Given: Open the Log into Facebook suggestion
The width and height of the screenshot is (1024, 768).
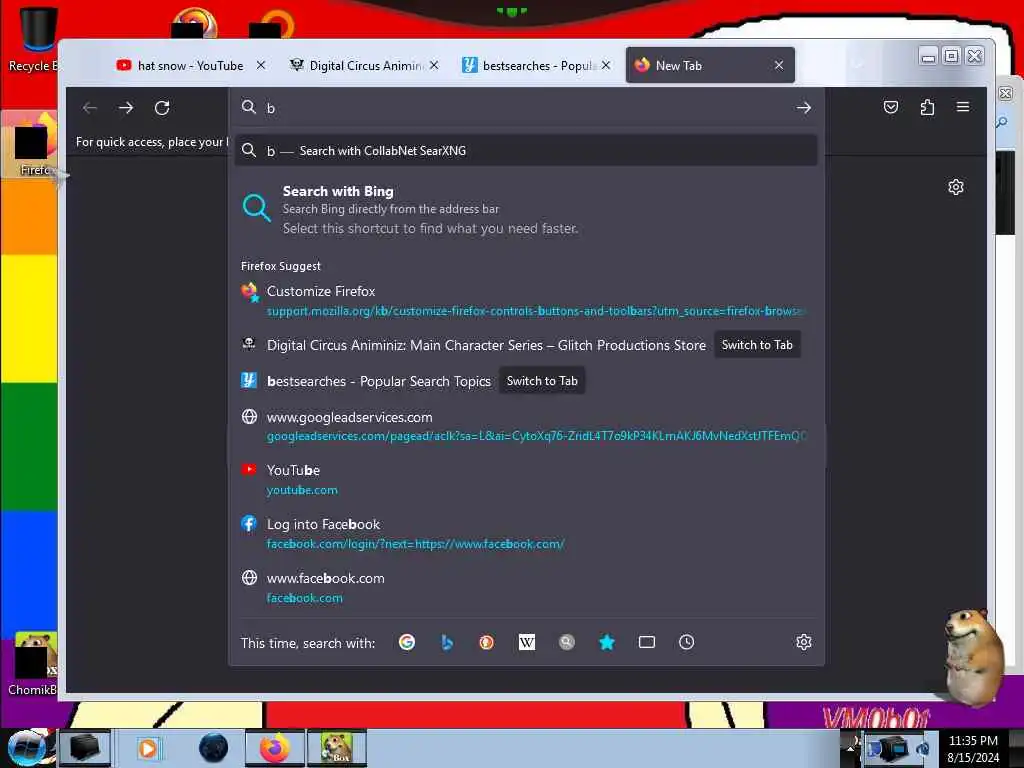Looking at the screenshot, I should pos(526,534).
